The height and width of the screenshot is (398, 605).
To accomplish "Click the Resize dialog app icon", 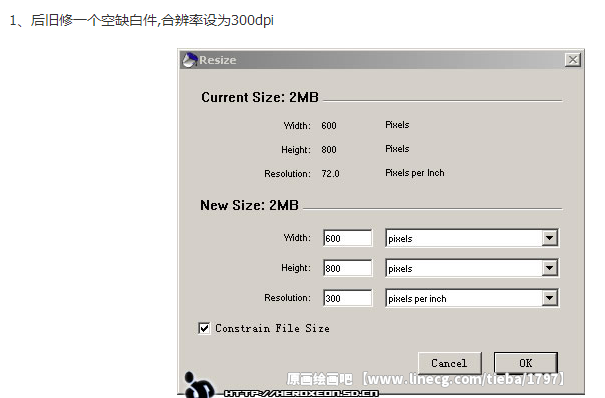I will (190, 60).
